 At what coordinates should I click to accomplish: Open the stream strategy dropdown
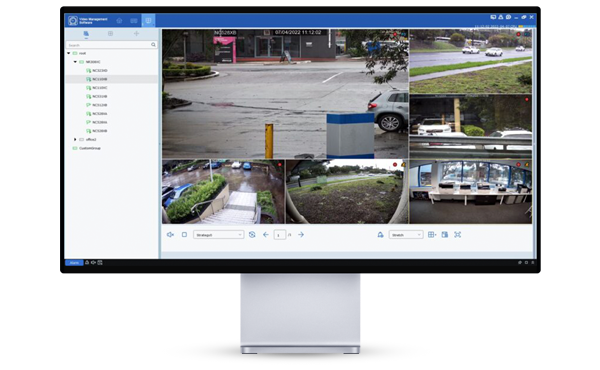coord(218,235)
